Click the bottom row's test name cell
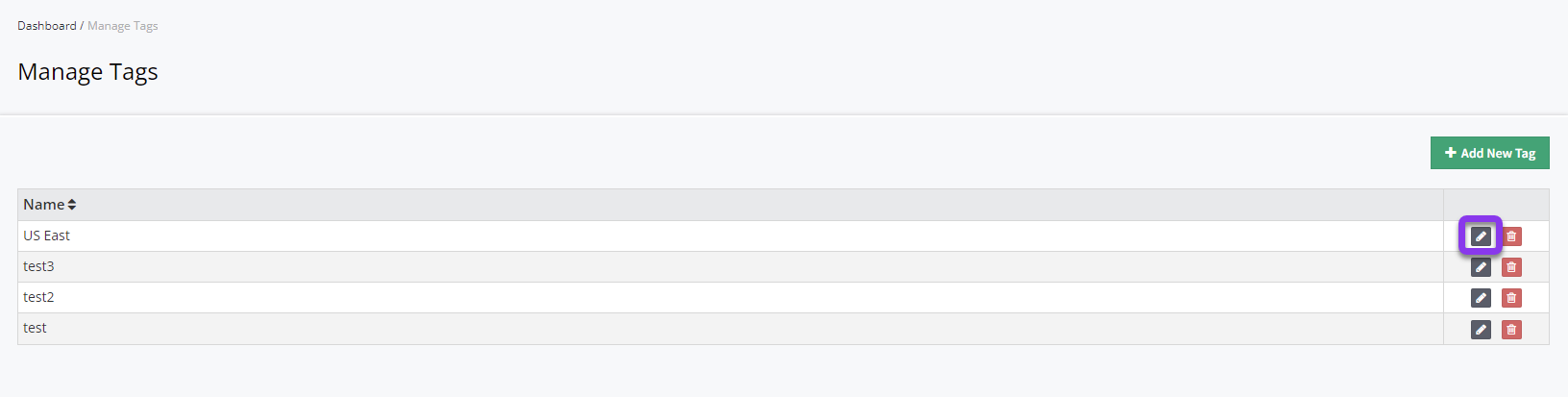The image size is (1568, 397). click(36, 328)
